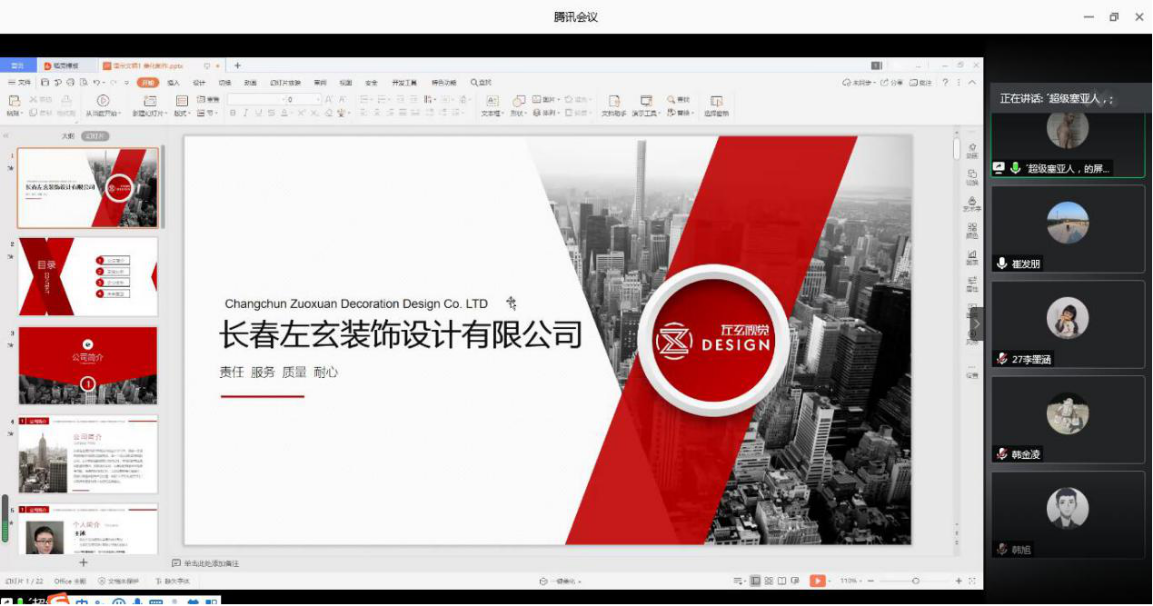
Task: Click the Save icon in the quick access bar
Action: [45, 82]
